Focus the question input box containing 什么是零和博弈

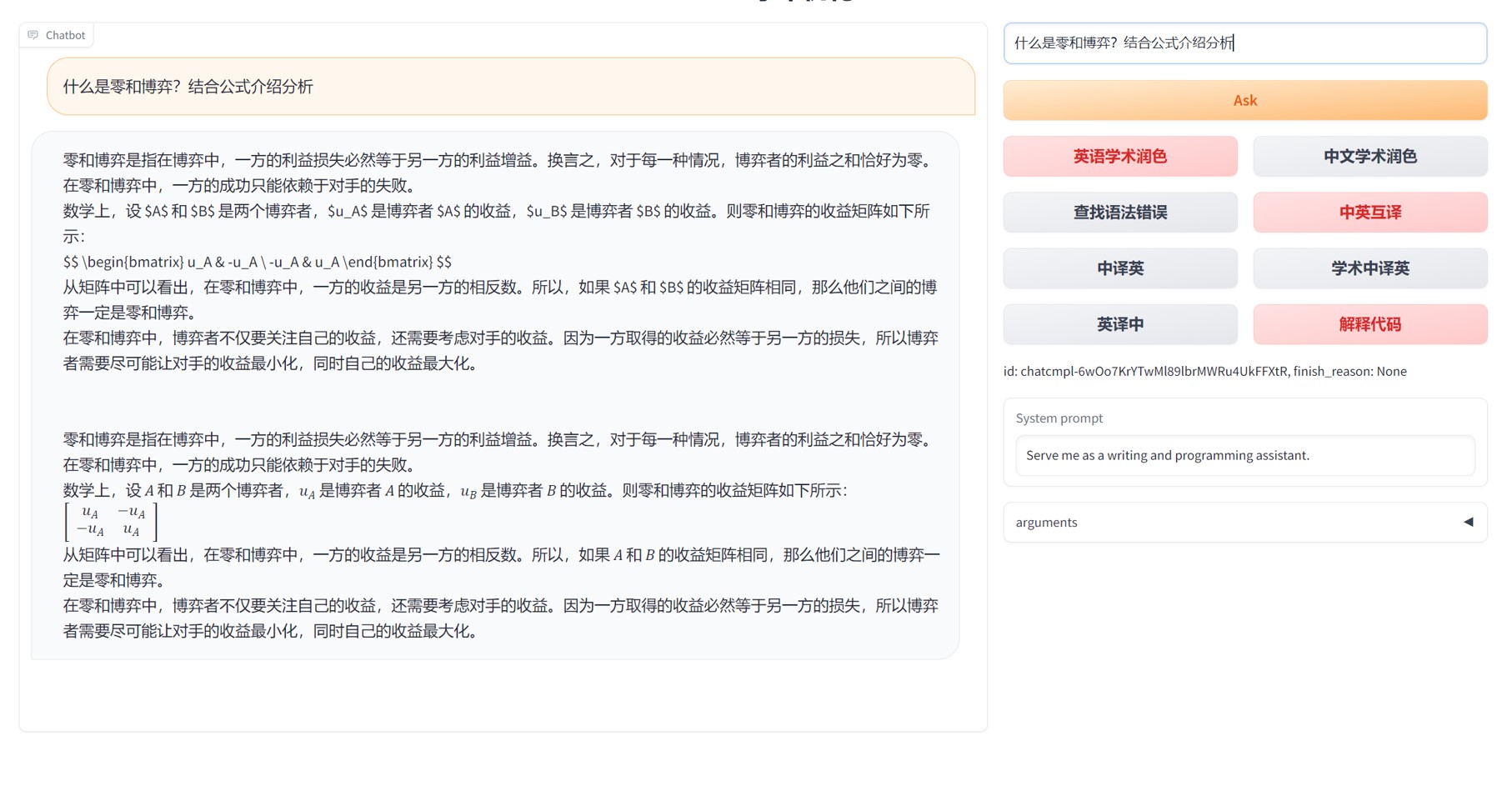1244,43
